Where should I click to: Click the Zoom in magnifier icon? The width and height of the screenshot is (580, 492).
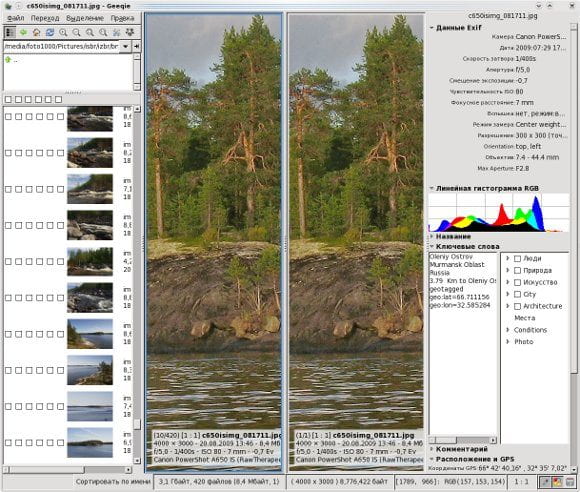63,32
